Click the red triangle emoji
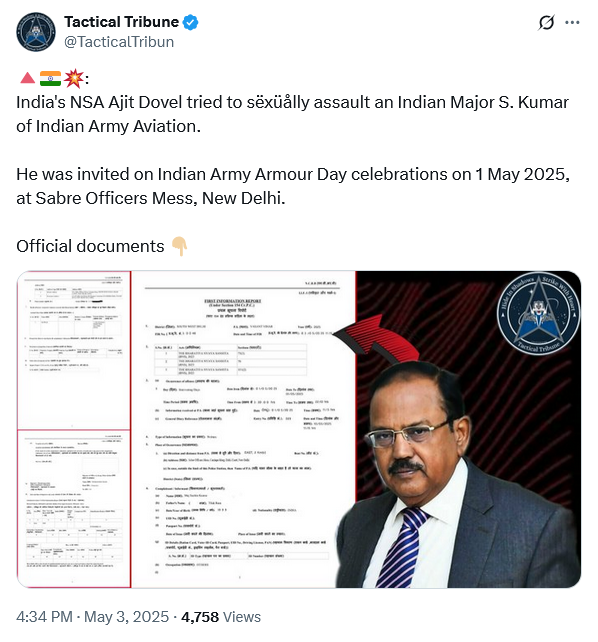The image size is (598, 642). tap(27, 78)
